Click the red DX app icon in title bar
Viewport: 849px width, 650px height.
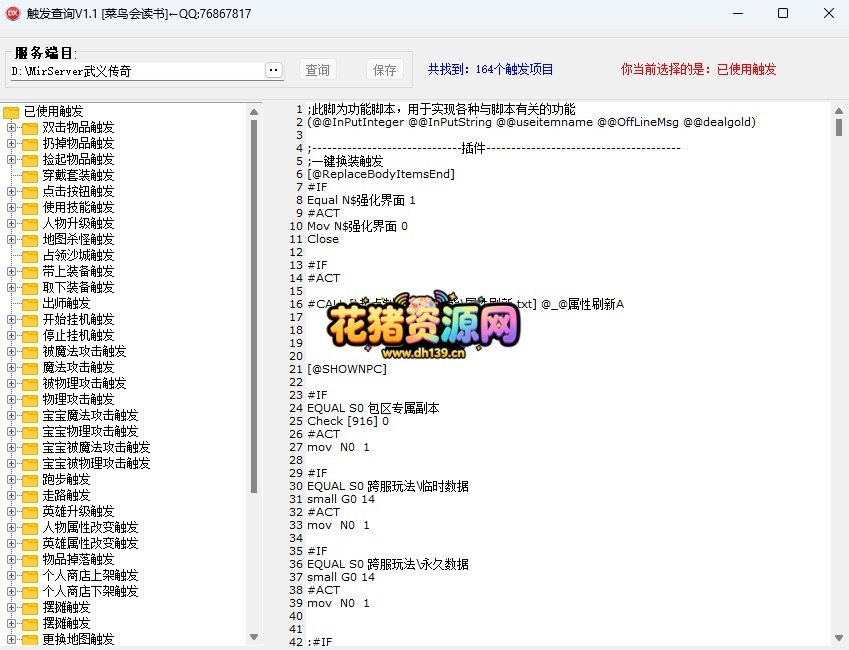point(12,13)
